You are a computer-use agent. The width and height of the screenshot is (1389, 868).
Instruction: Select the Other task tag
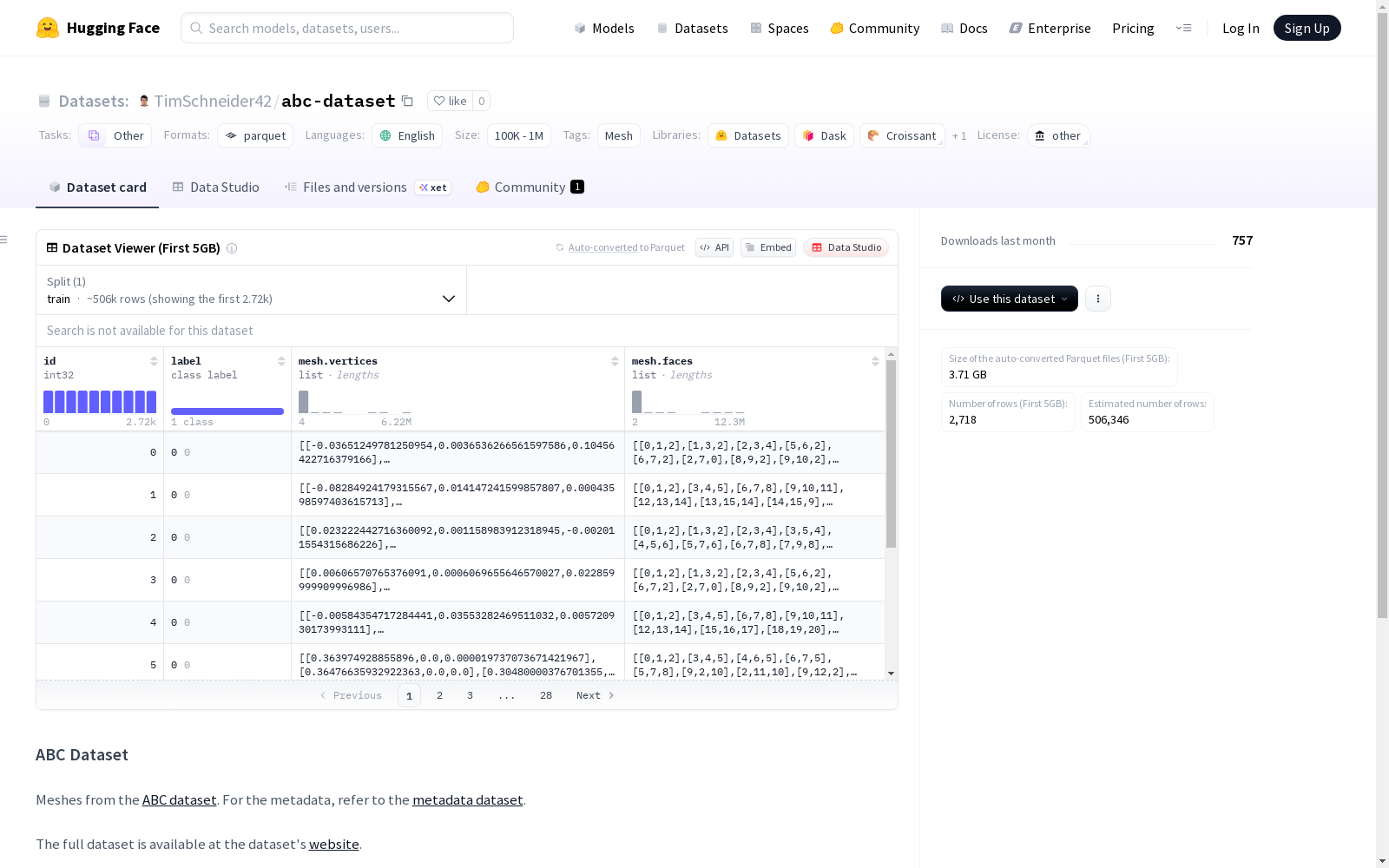[x=115, y=135]
